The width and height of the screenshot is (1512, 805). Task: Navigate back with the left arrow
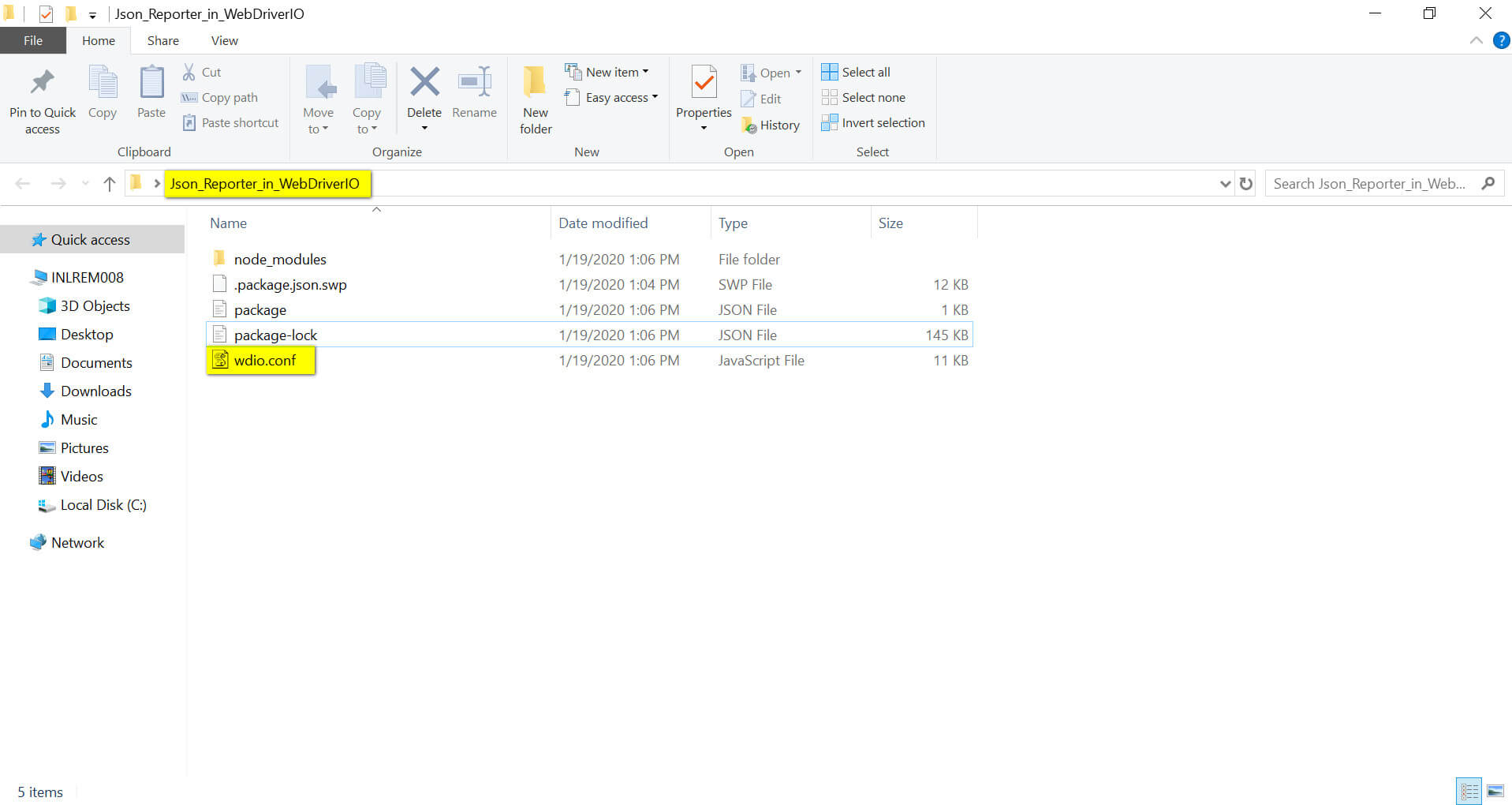[x=23, y=184]
